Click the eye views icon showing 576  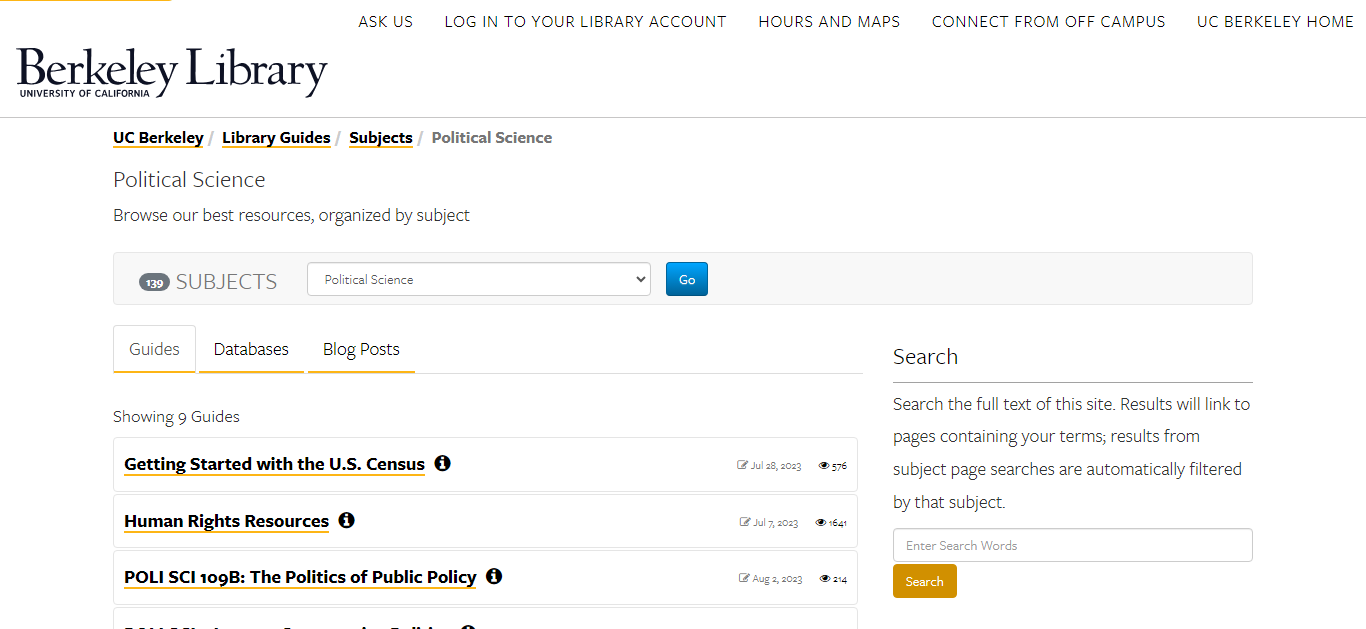coord(824,465)
